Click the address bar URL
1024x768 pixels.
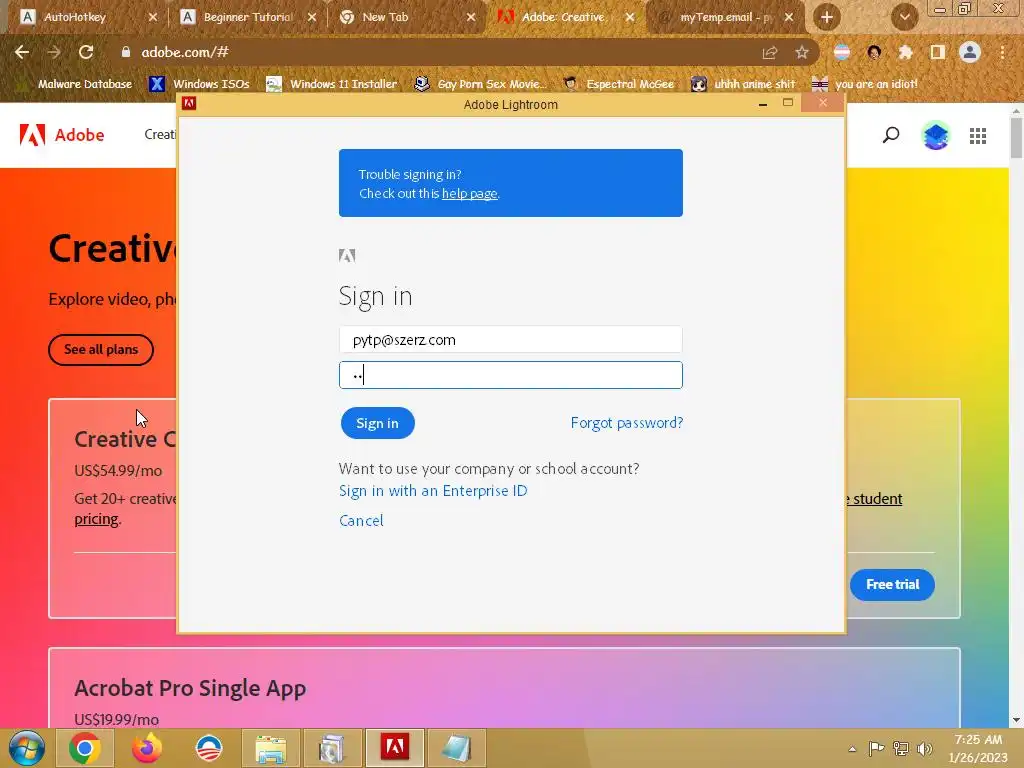click(x=185, y=52)
